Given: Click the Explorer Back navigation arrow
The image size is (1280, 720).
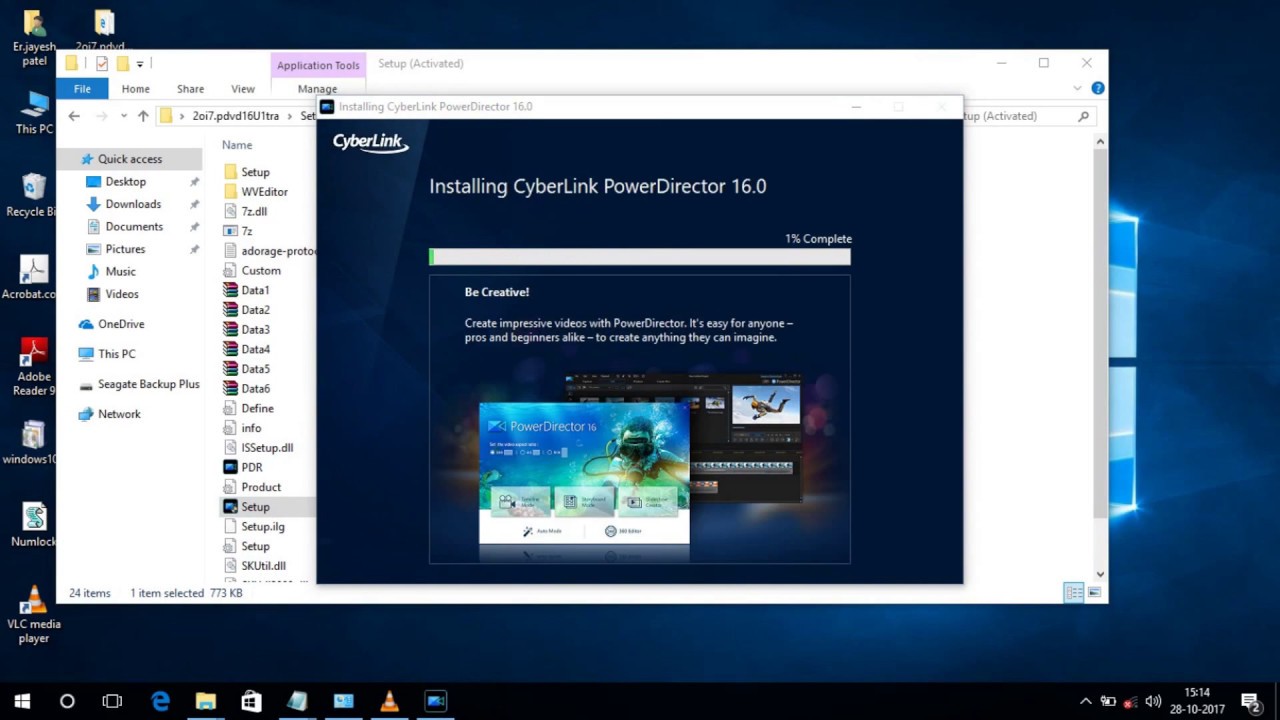Looking at the screenshot, I should (x=74, y=116).
